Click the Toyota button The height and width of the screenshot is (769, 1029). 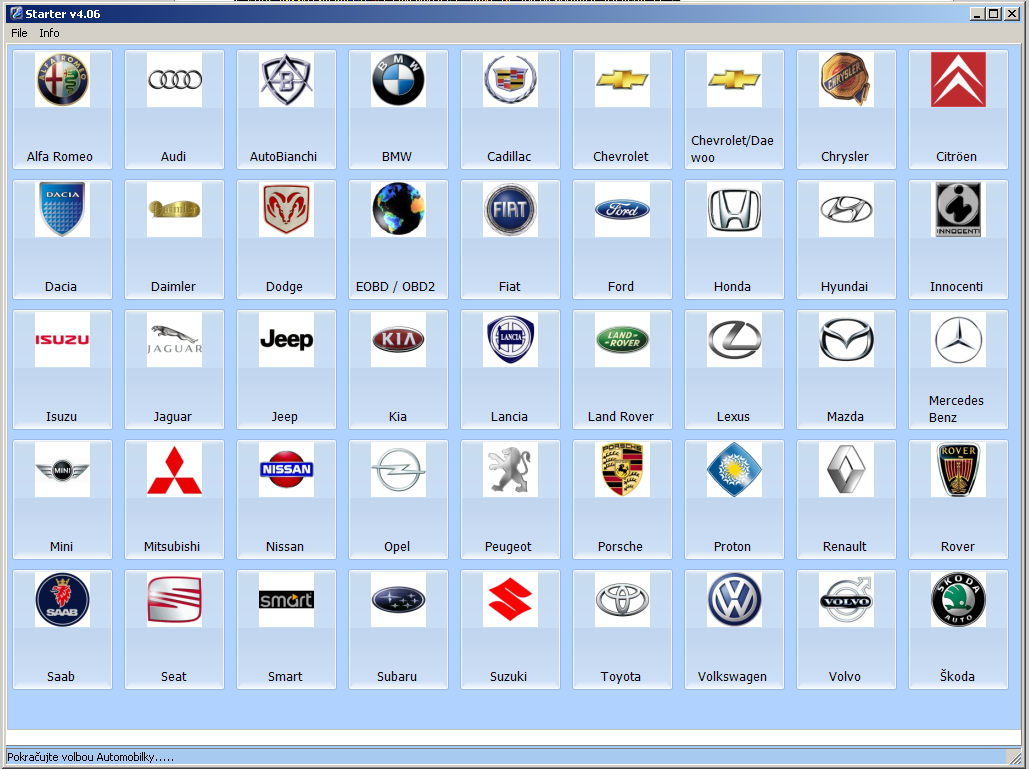622,629
